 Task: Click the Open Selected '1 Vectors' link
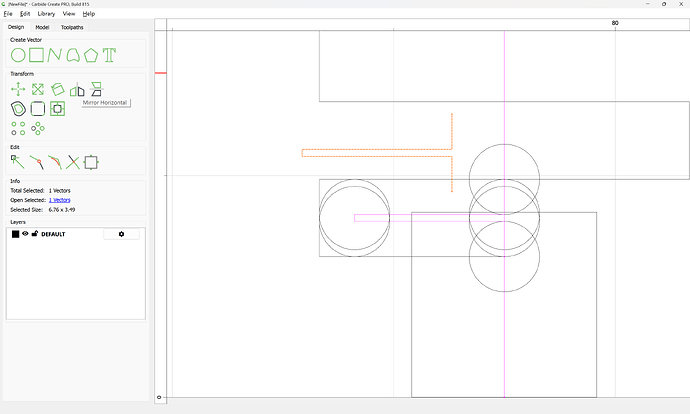click(x=59, y=200)
